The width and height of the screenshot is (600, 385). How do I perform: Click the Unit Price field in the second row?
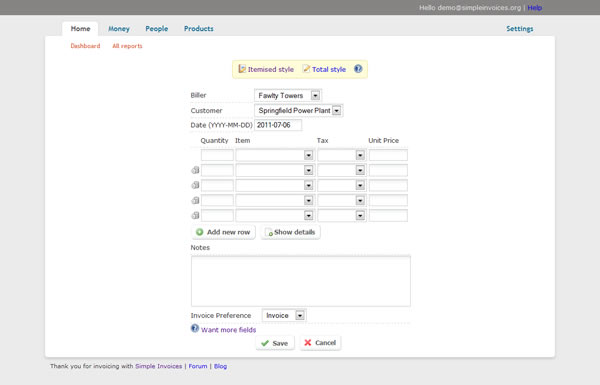click(388, 170)
